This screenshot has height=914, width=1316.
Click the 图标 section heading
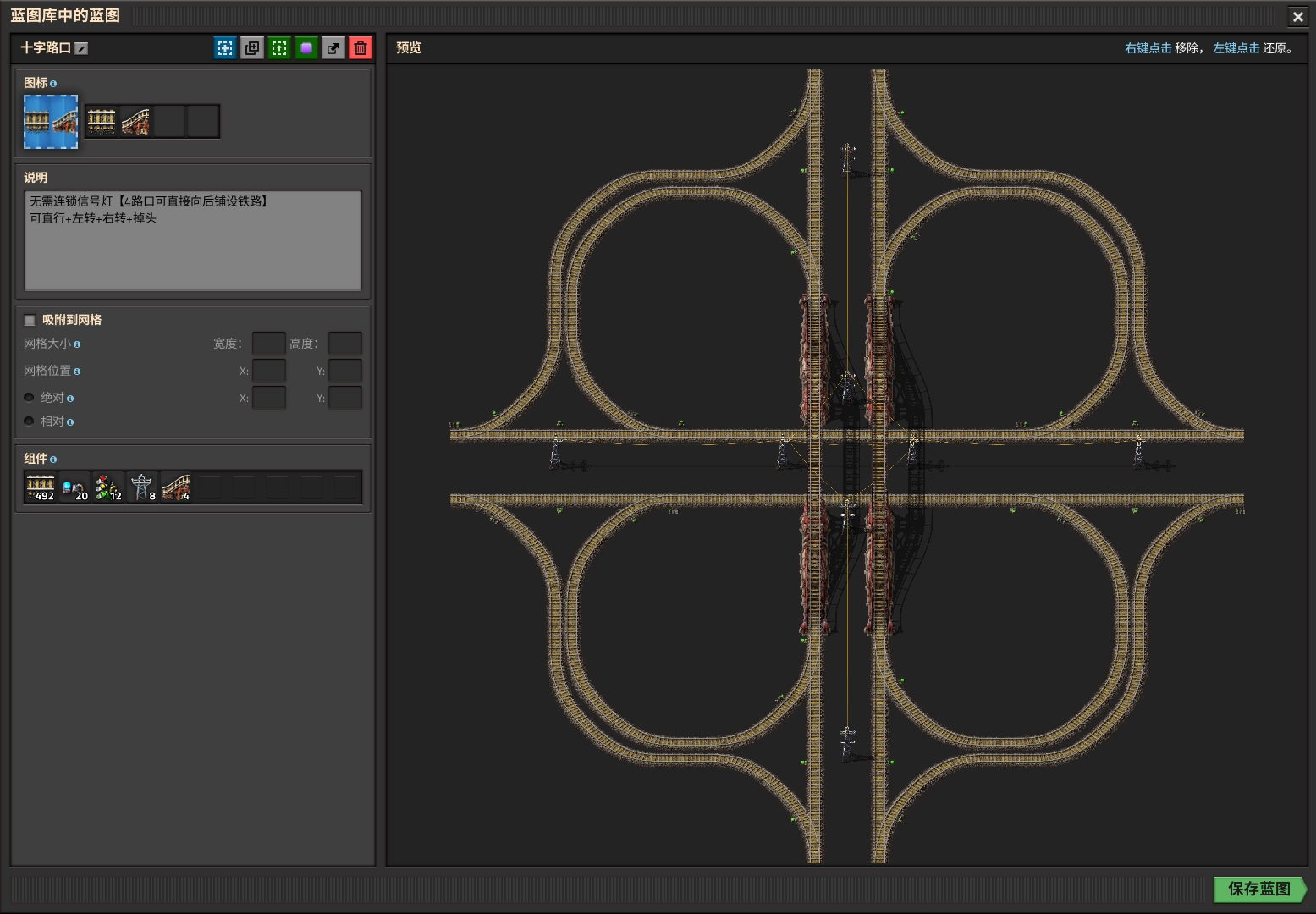point(36,83)
